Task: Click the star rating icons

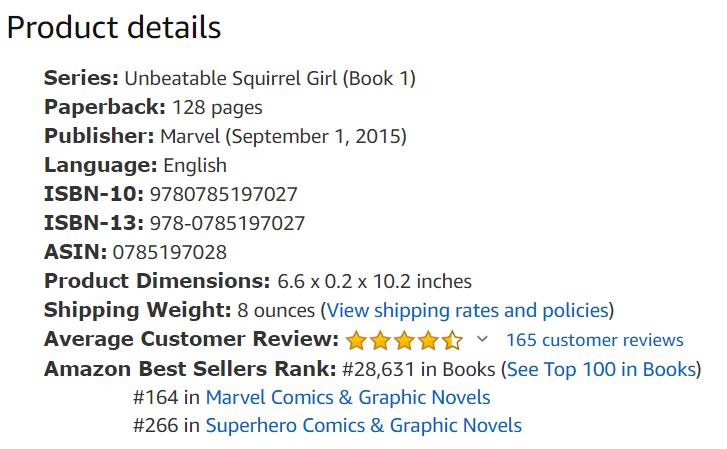Action: (404, 340)
